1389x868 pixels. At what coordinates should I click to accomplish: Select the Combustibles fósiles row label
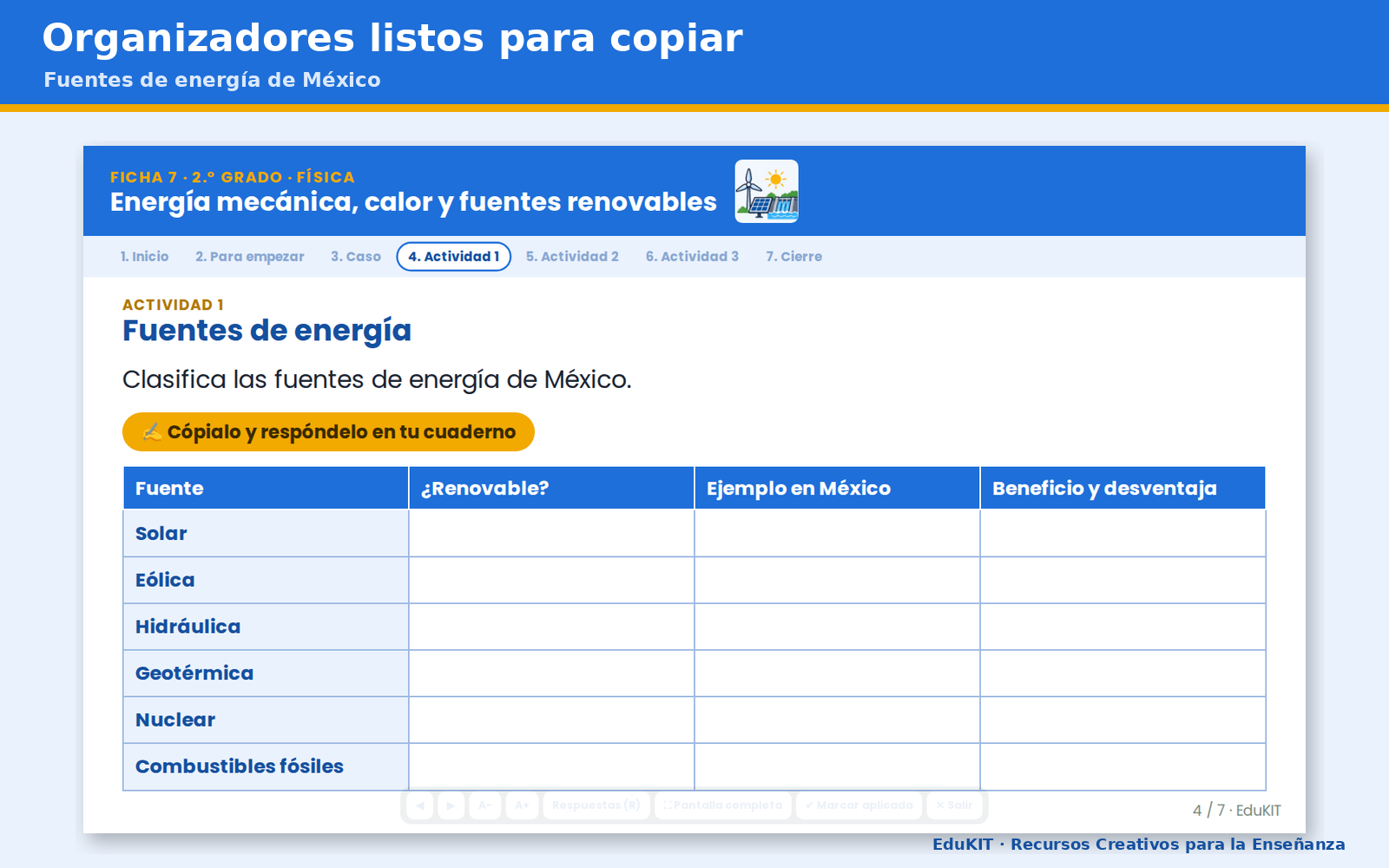266,766
